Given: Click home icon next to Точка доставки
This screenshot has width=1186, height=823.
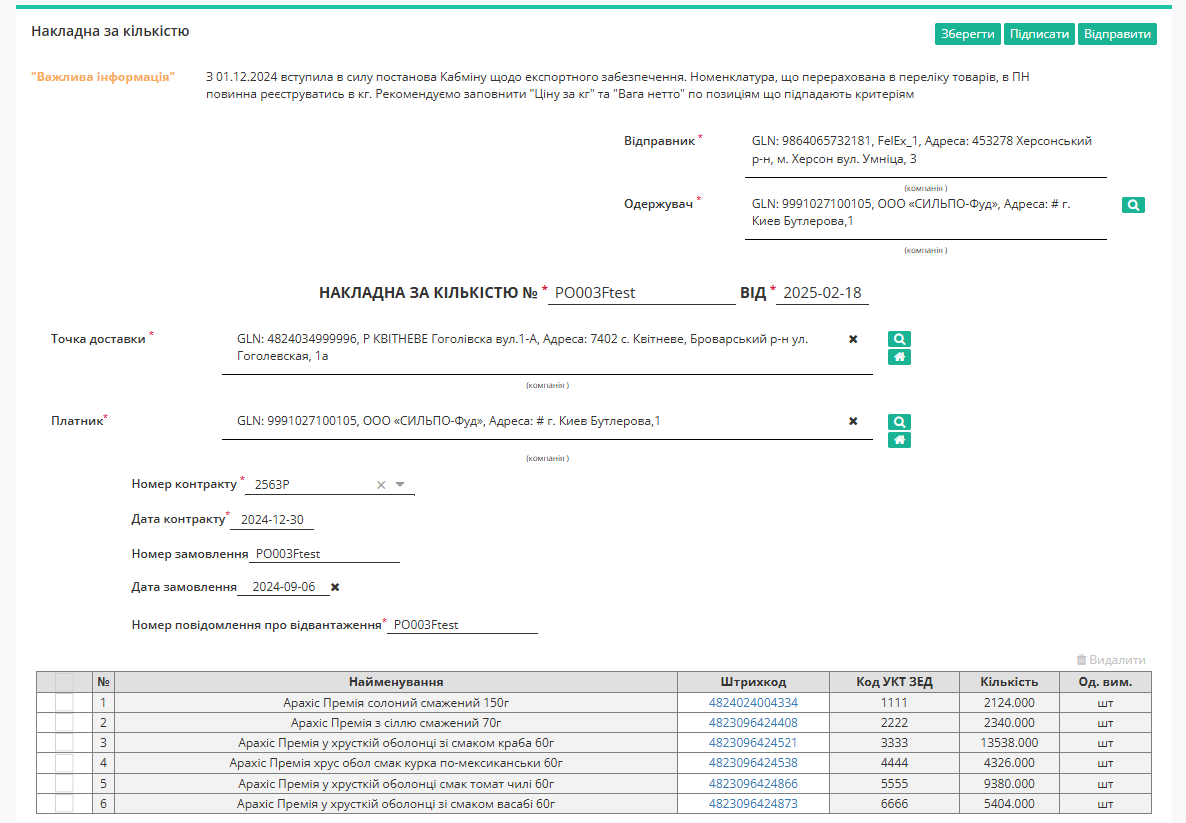Looking at the screenshot, I should [899, 357].
